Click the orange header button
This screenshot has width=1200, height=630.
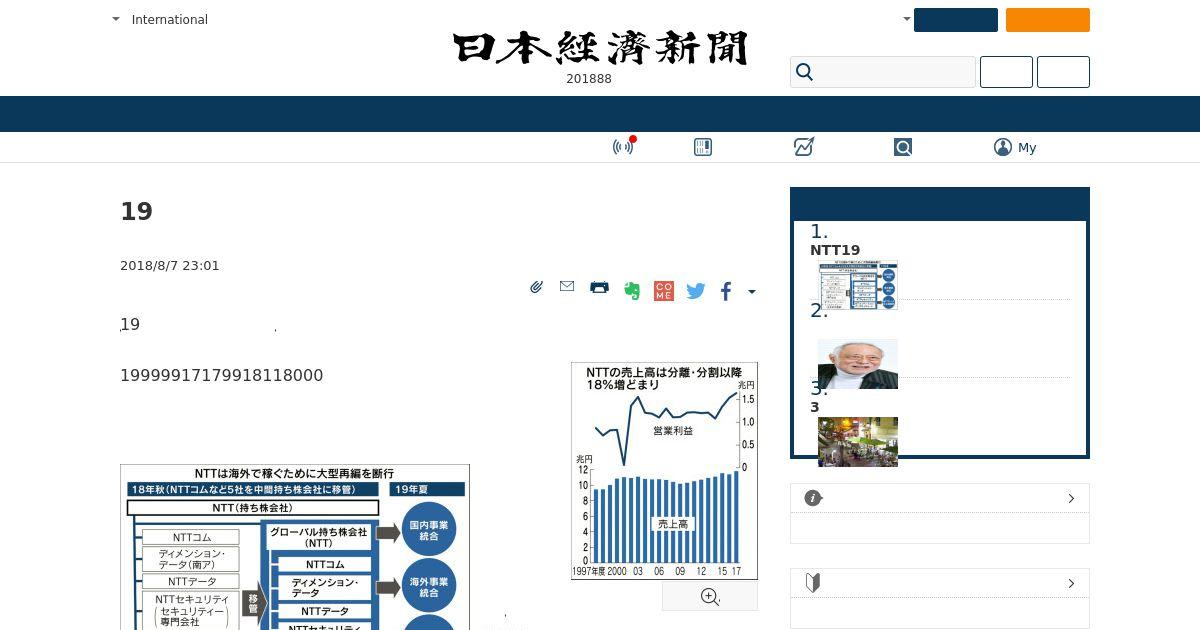click(x=1048, y=20)
